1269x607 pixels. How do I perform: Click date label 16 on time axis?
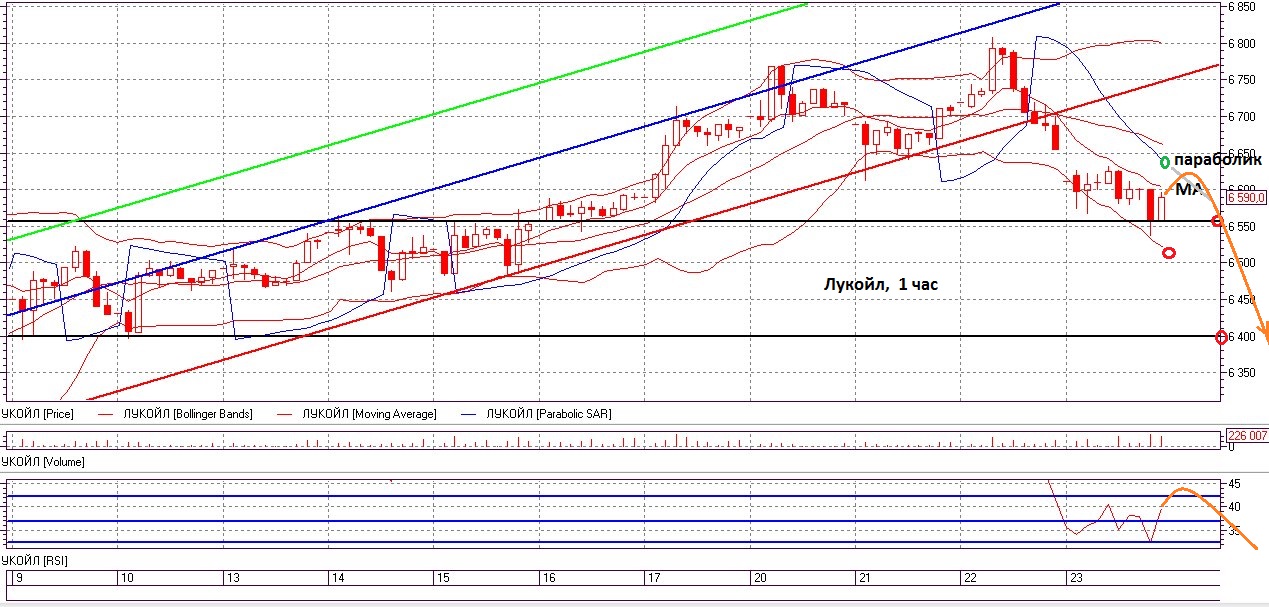tap(547, 578)
